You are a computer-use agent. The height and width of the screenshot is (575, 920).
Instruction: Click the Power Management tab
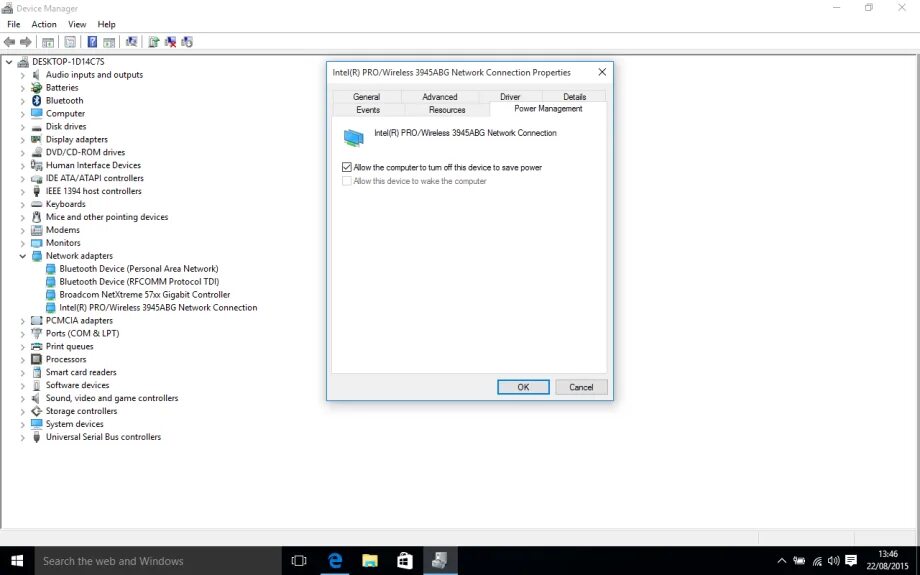point(548,109)
